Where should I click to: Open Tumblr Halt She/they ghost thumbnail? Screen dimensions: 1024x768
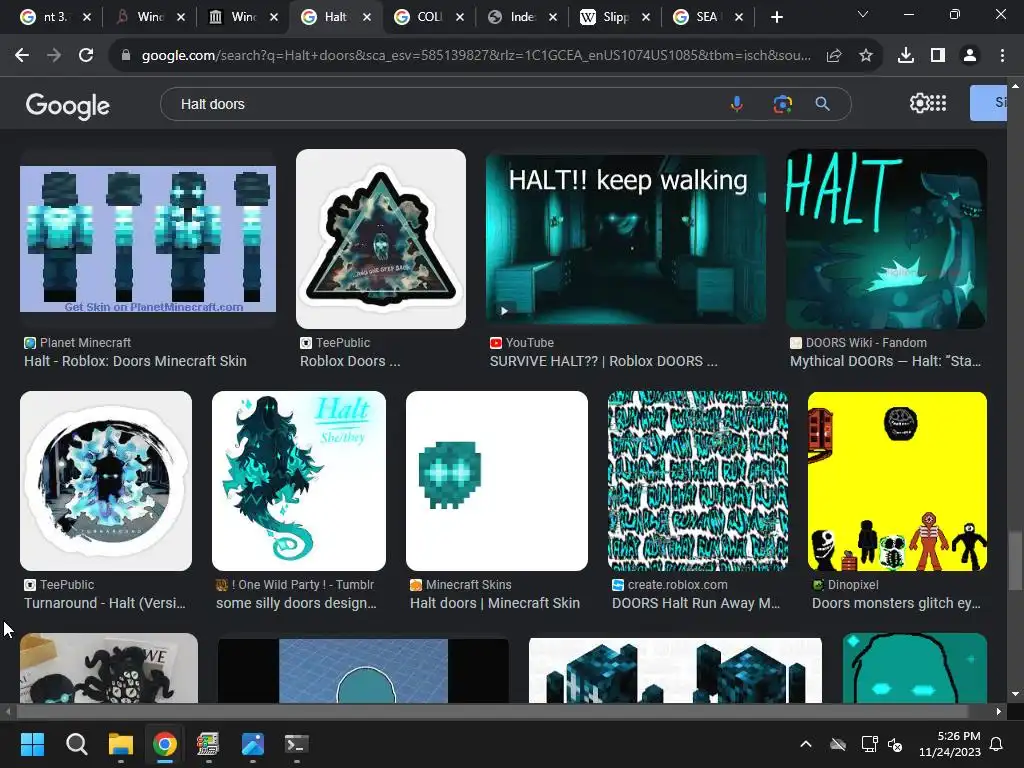click(299, 481)
